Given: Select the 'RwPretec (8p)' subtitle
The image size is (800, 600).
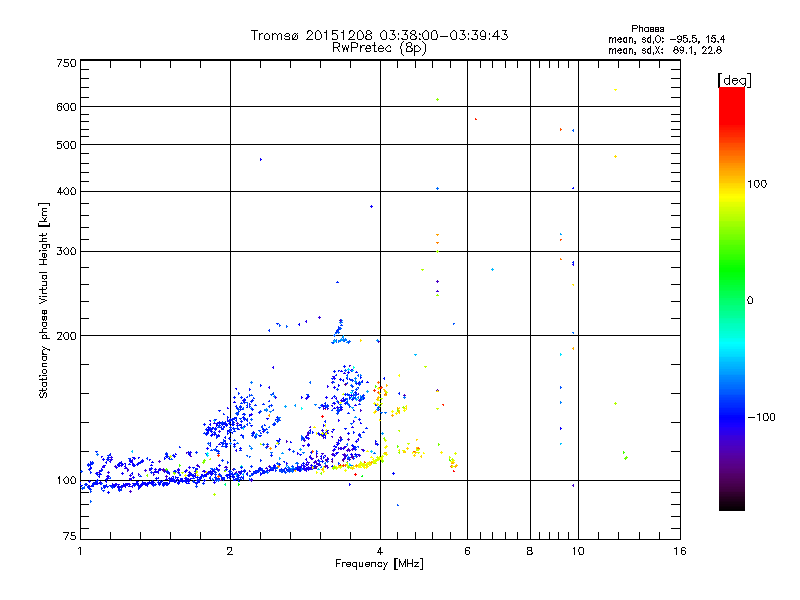Looking at the screenshot, I should 379,48.
